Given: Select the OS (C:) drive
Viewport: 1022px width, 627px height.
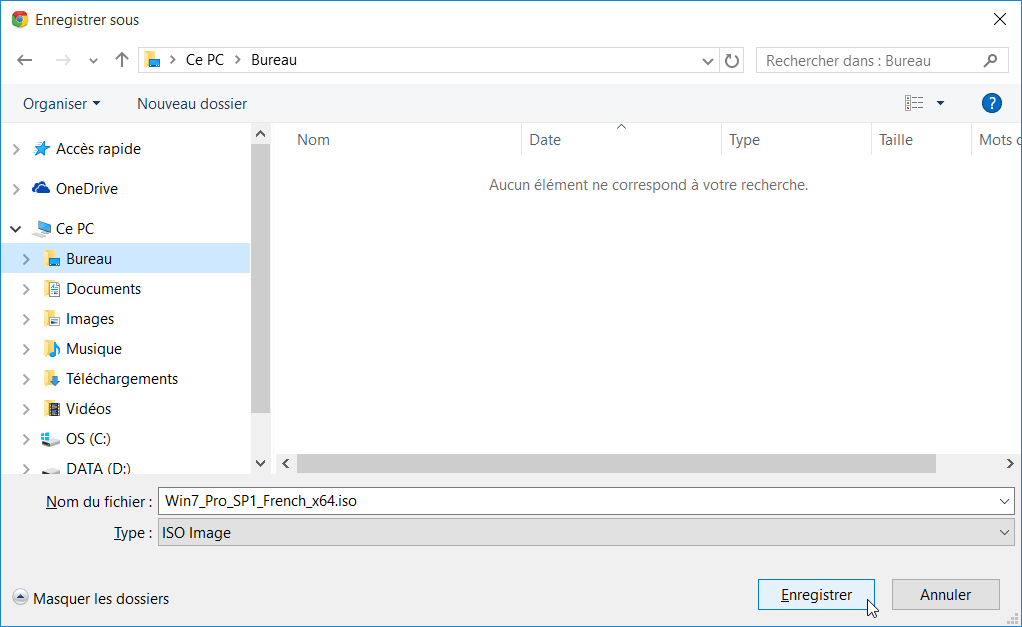Looking at the screenshot, I should point(88,439).
